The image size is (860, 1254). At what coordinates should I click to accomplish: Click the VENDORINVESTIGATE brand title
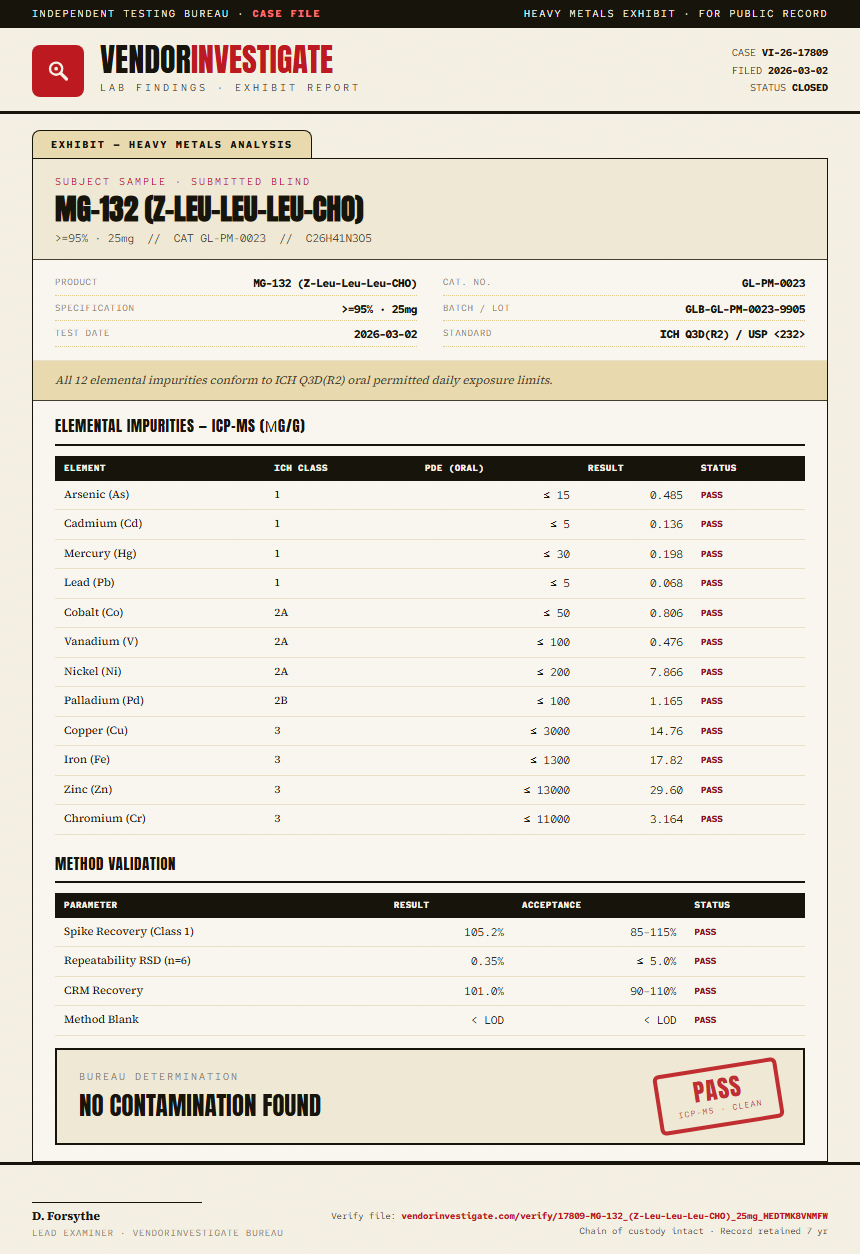coord(216,60)
